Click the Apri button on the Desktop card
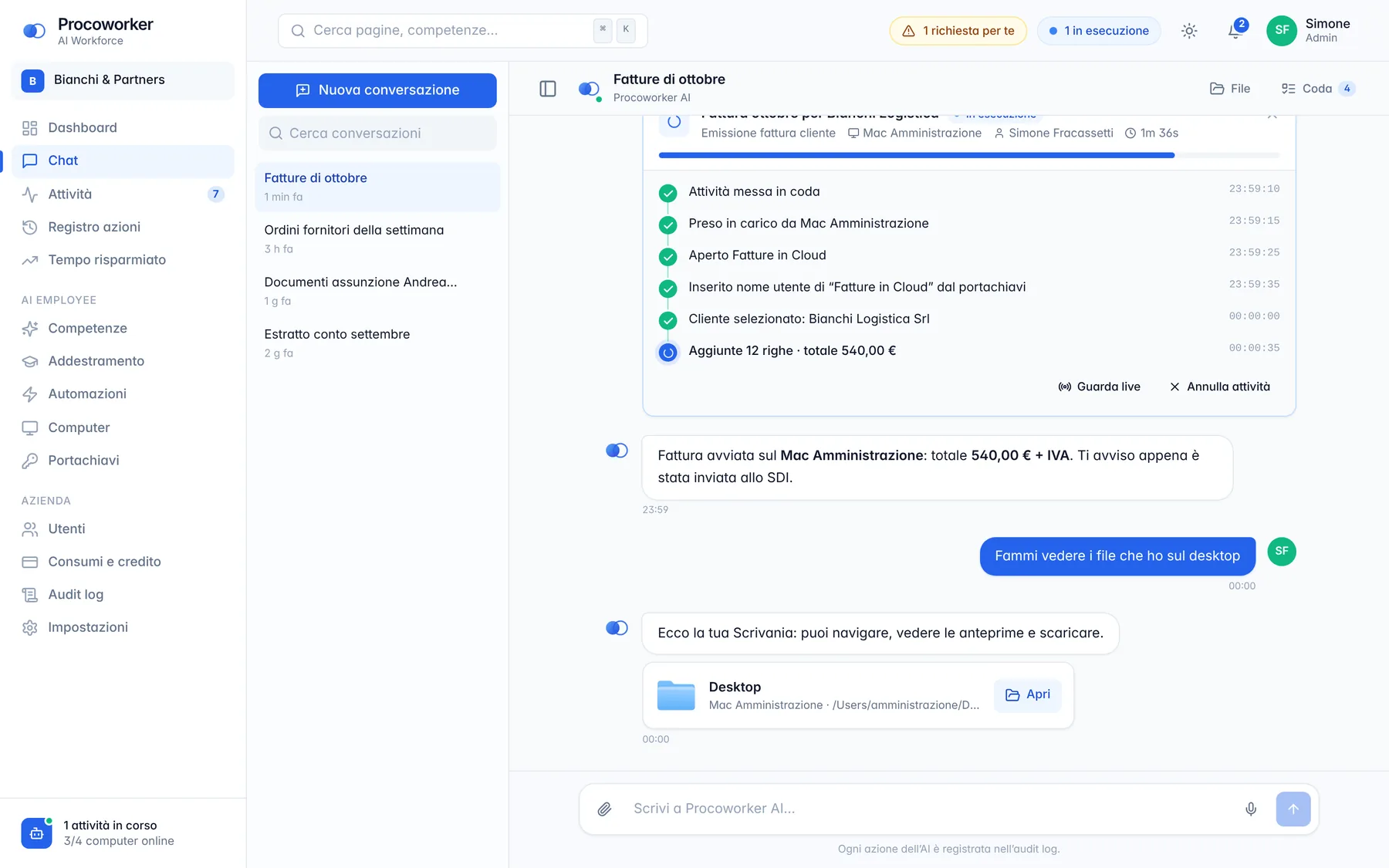This screenshot has height=868, width=1389. pos(1027,695)
